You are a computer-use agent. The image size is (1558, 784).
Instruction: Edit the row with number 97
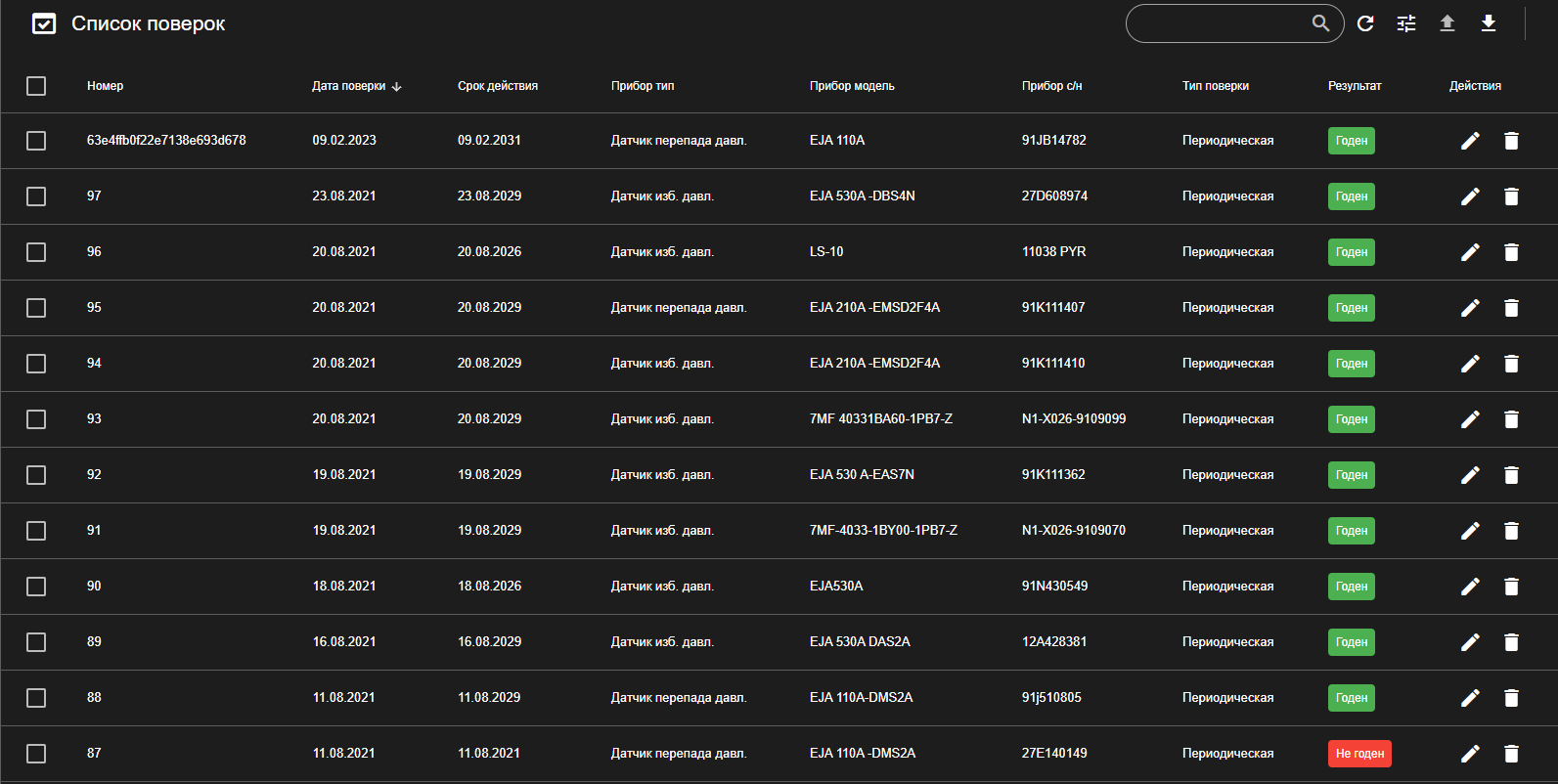[1470, 196]
